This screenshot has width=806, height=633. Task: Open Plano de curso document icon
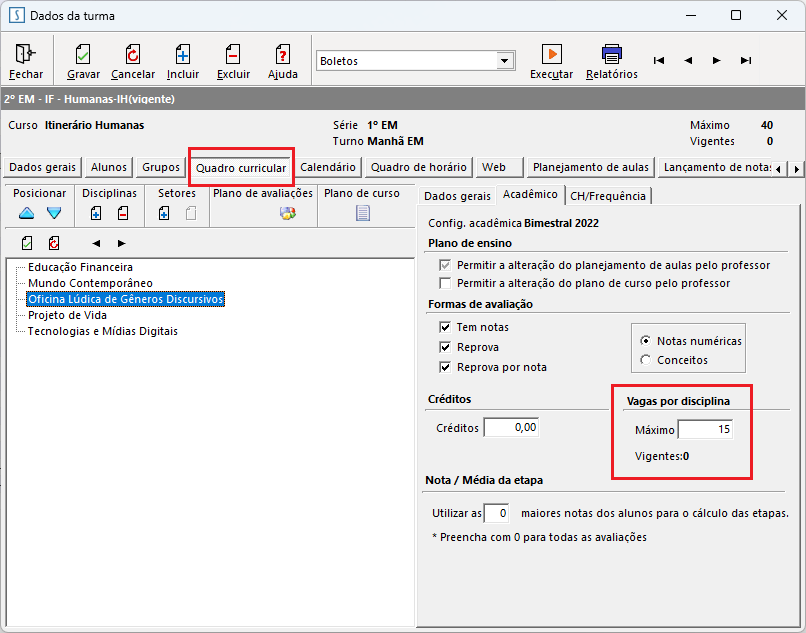363,213
